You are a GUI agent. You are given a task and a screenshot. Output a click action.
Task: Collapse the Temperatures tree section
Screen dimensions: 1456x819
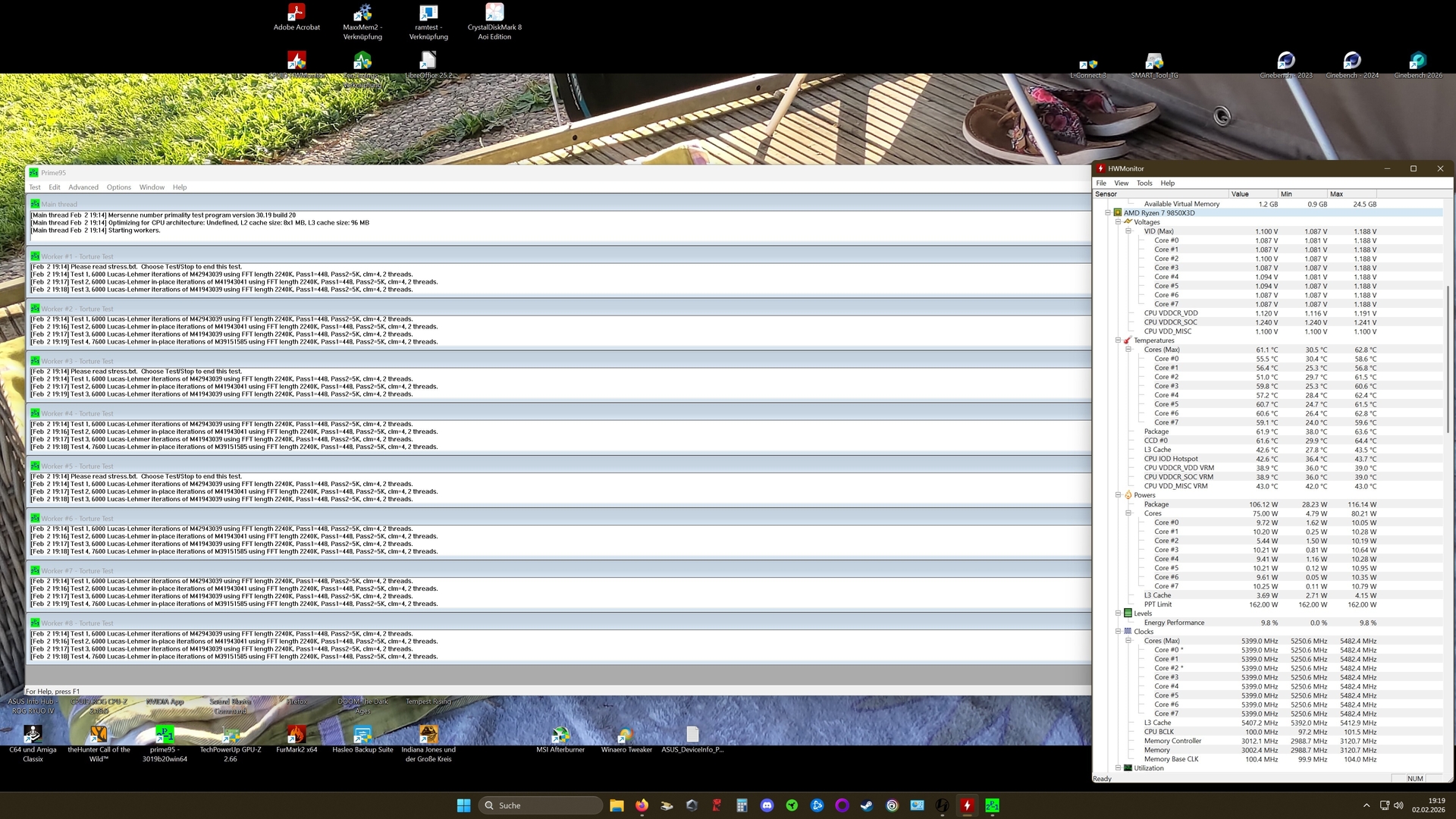(1118, 340)
